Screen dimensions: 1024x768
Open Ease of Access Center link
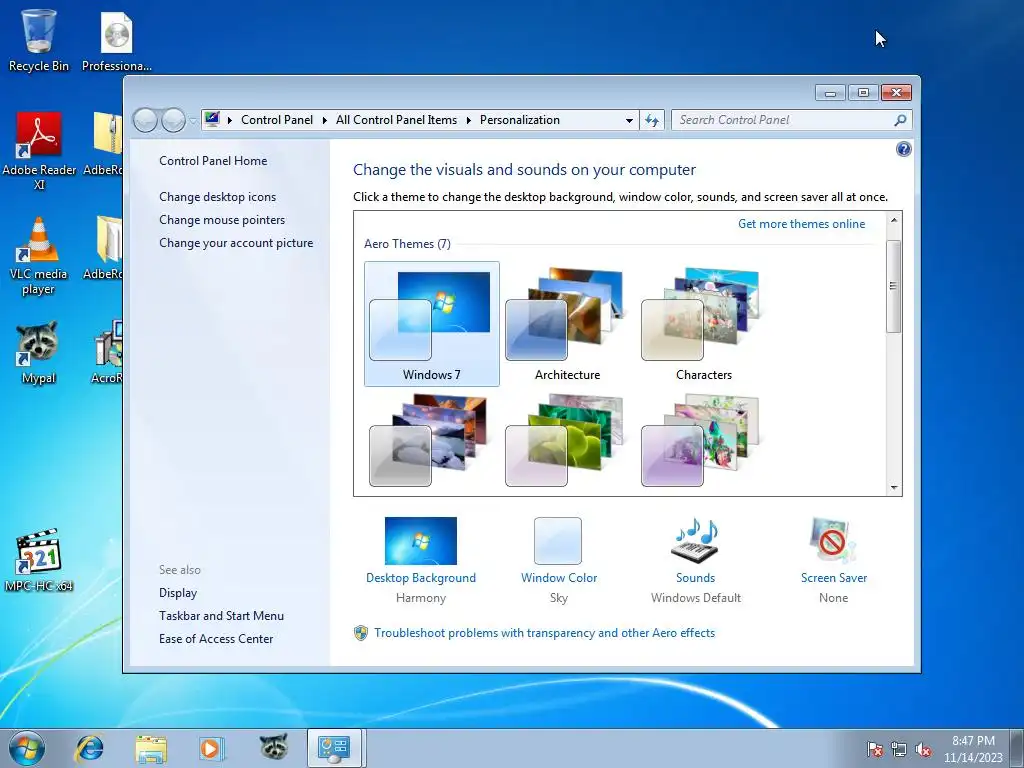click(x=216, y=639)
